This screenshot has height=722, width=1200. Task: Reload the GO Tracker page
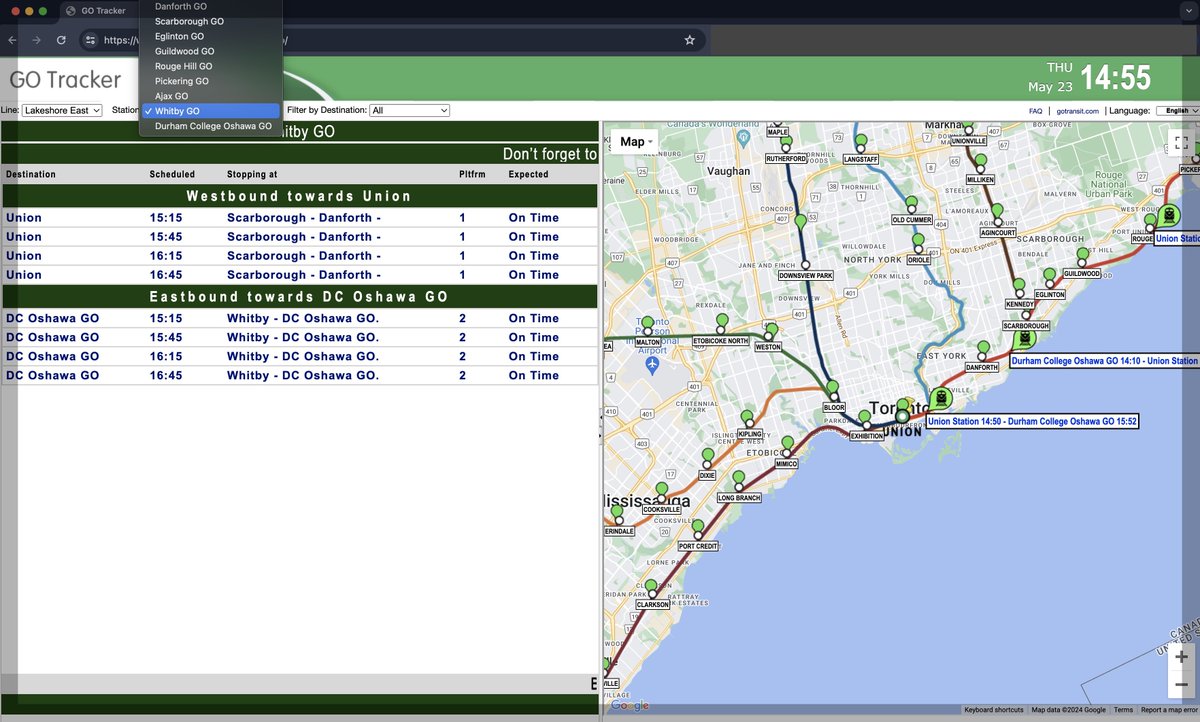tap(61, 40)
